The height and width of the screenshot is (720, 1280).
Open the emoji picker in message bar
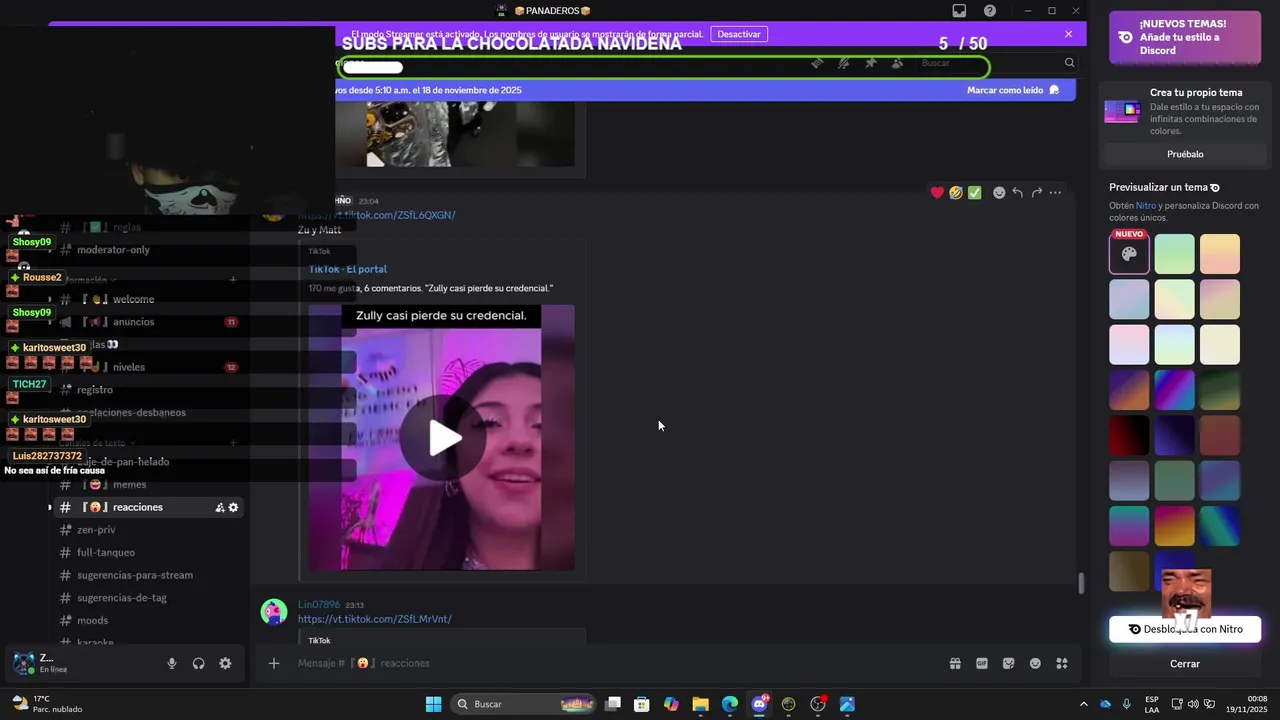(1035, 663)
